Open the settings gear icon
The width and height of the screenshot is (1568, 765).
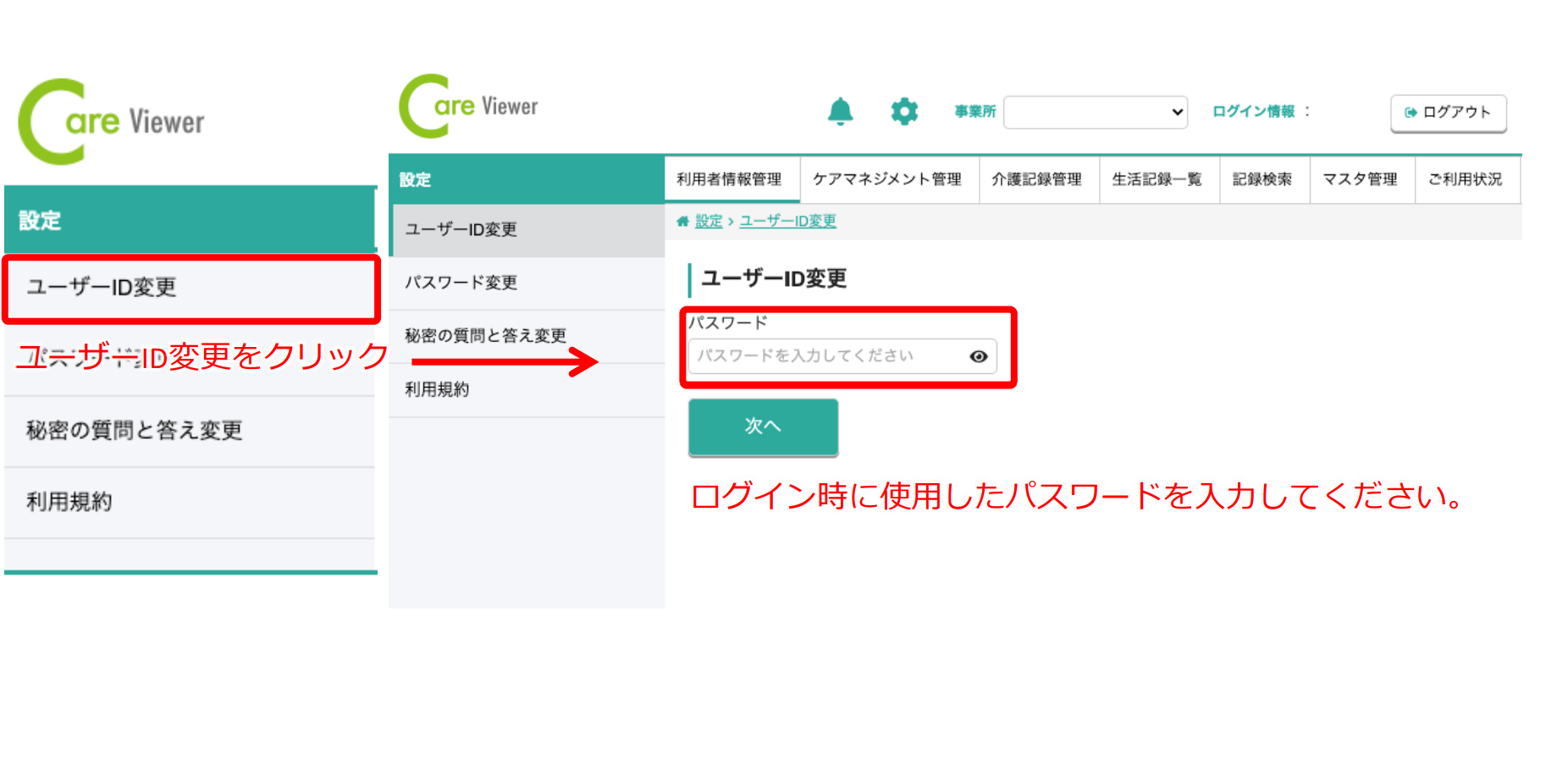coord(904,112)
